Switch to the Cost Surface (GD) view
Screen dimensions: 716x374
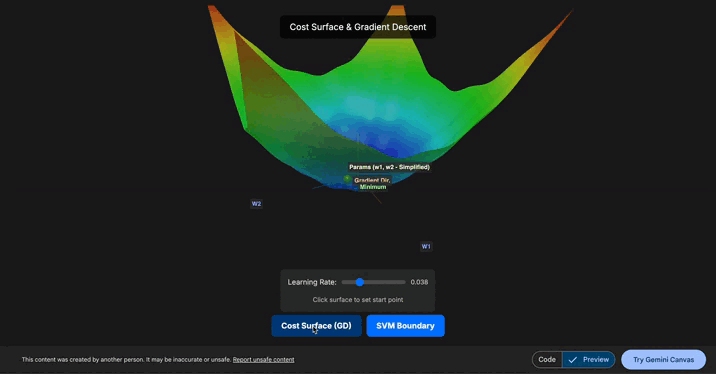pyautogui.click(x=316, y=326)
